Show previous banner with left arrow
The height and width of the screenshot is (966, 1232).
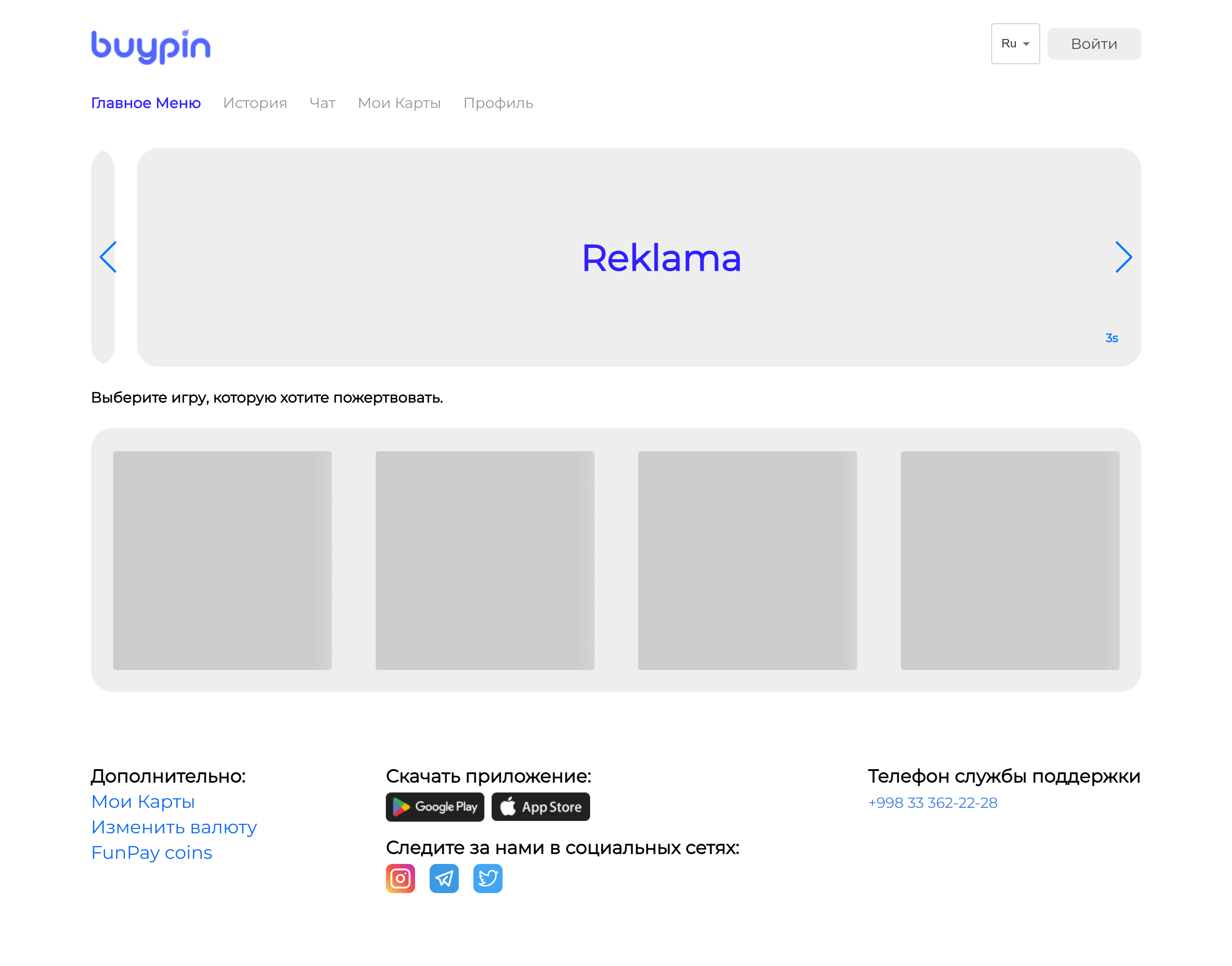(108, 257)
